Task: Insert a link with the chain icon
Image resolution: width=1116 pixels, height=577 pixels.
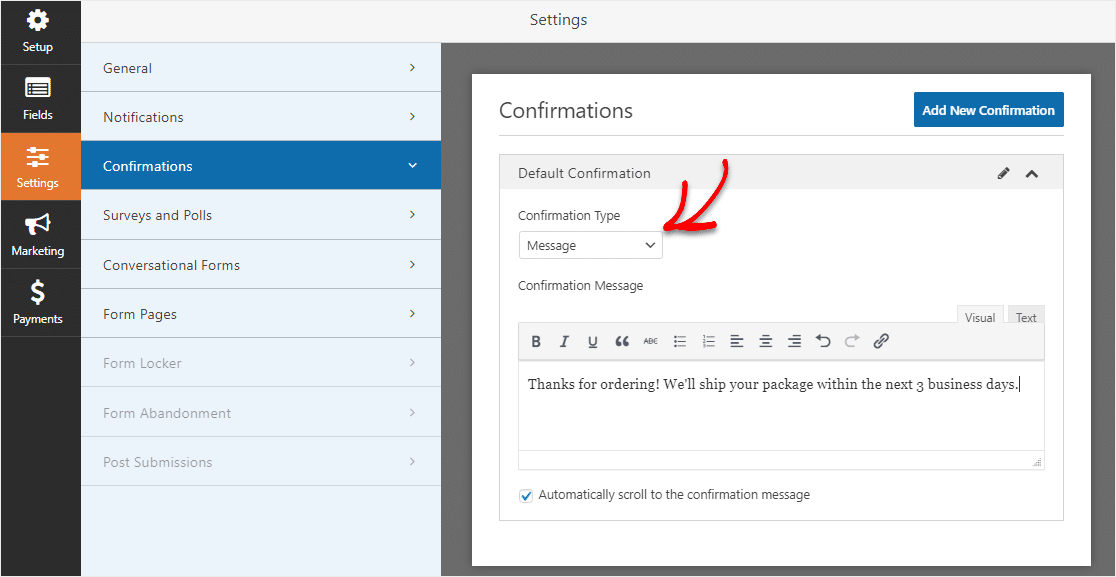Action: coord(881,342)
